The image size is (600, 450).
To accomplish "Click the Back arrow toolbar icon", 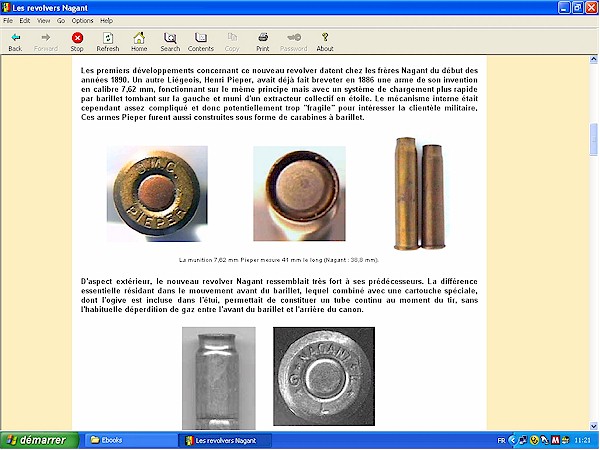I will (x=15, y=38).
